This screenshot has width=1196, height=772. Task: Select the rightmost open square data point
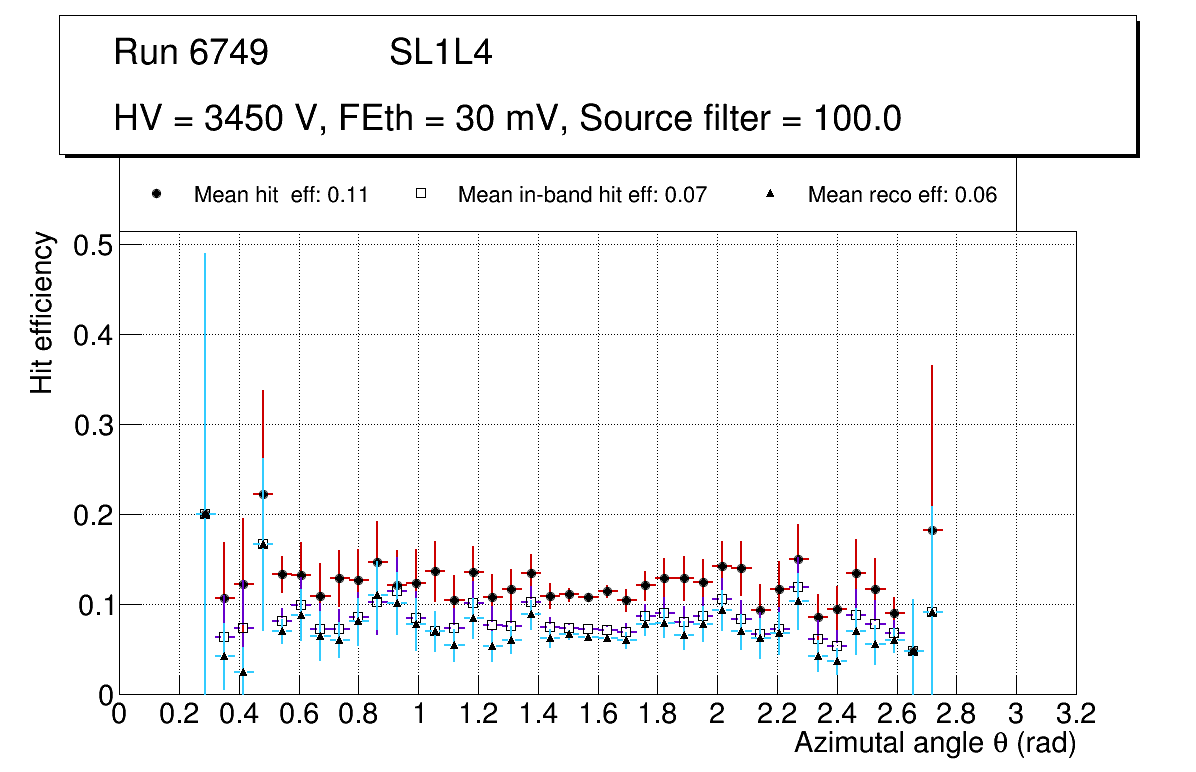coord(932,612)
